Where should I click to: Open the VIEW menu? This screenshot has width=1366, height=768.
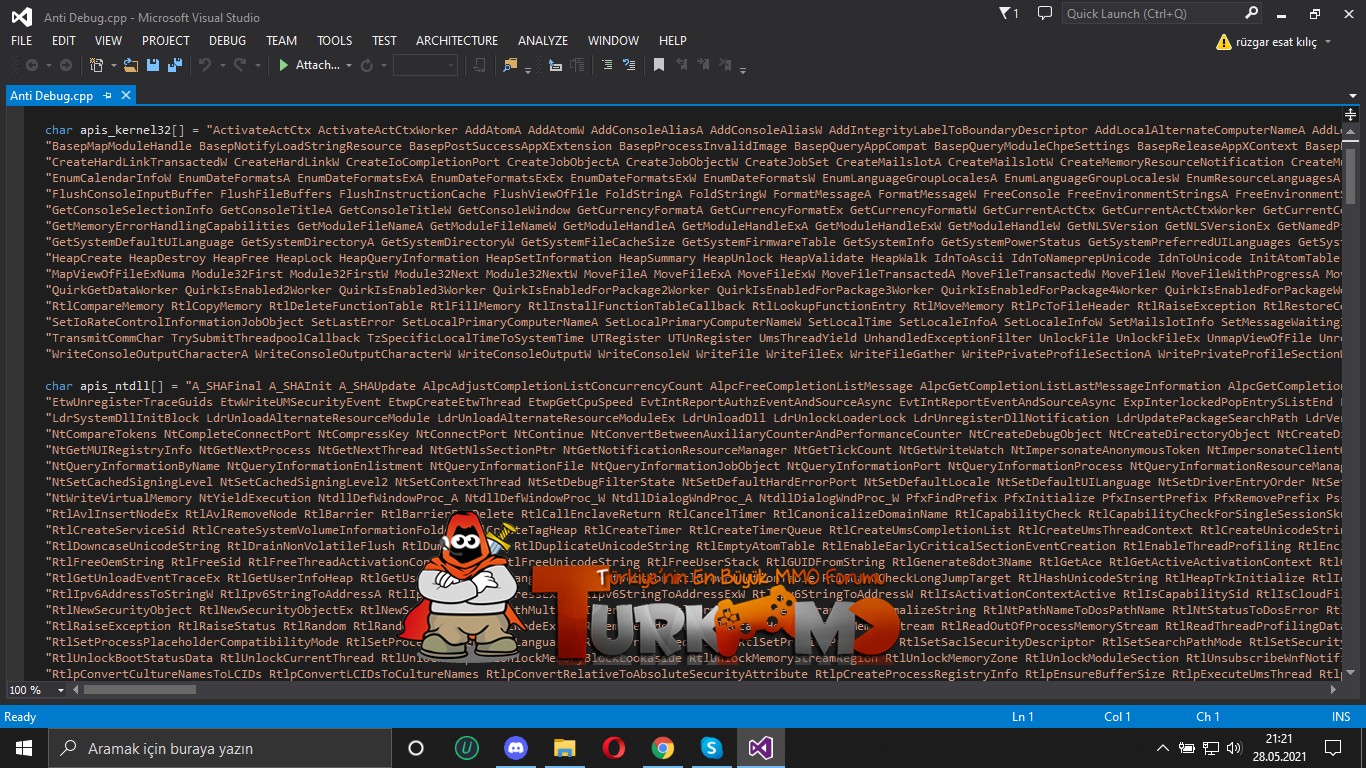click(108, 41)
